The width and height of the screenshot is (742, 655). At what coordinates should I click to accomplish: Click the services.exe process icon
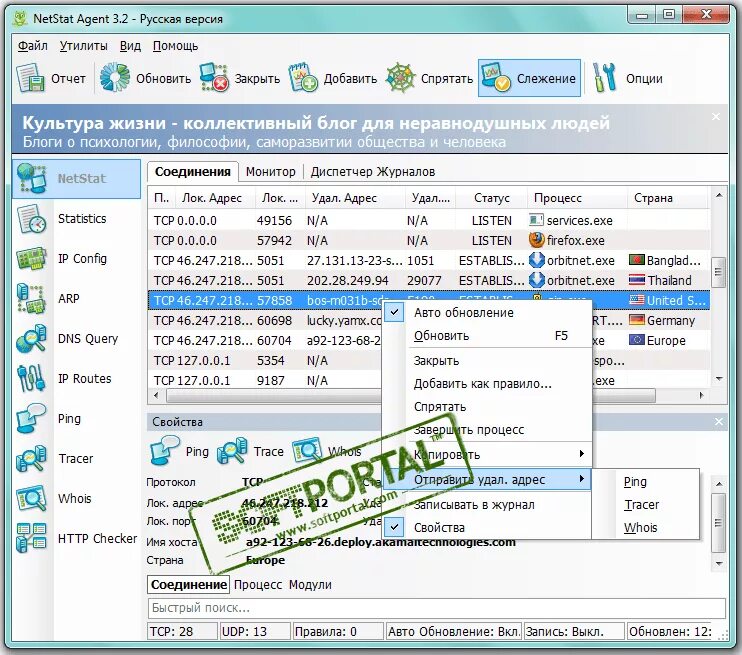536,220
